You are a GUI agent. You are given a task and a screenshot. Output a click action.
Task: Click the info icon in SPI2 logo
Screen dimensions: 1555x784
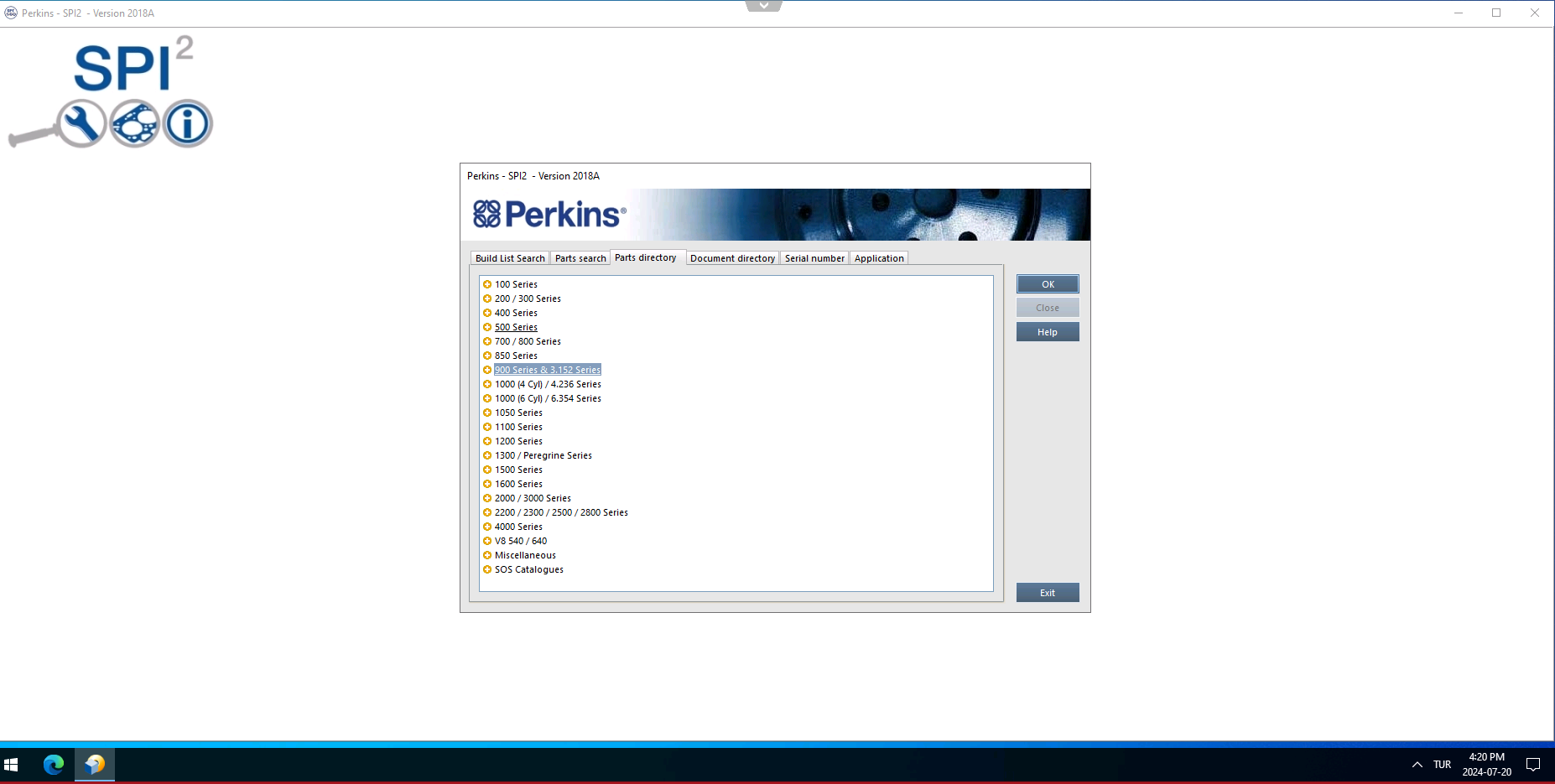click(188, 124)
